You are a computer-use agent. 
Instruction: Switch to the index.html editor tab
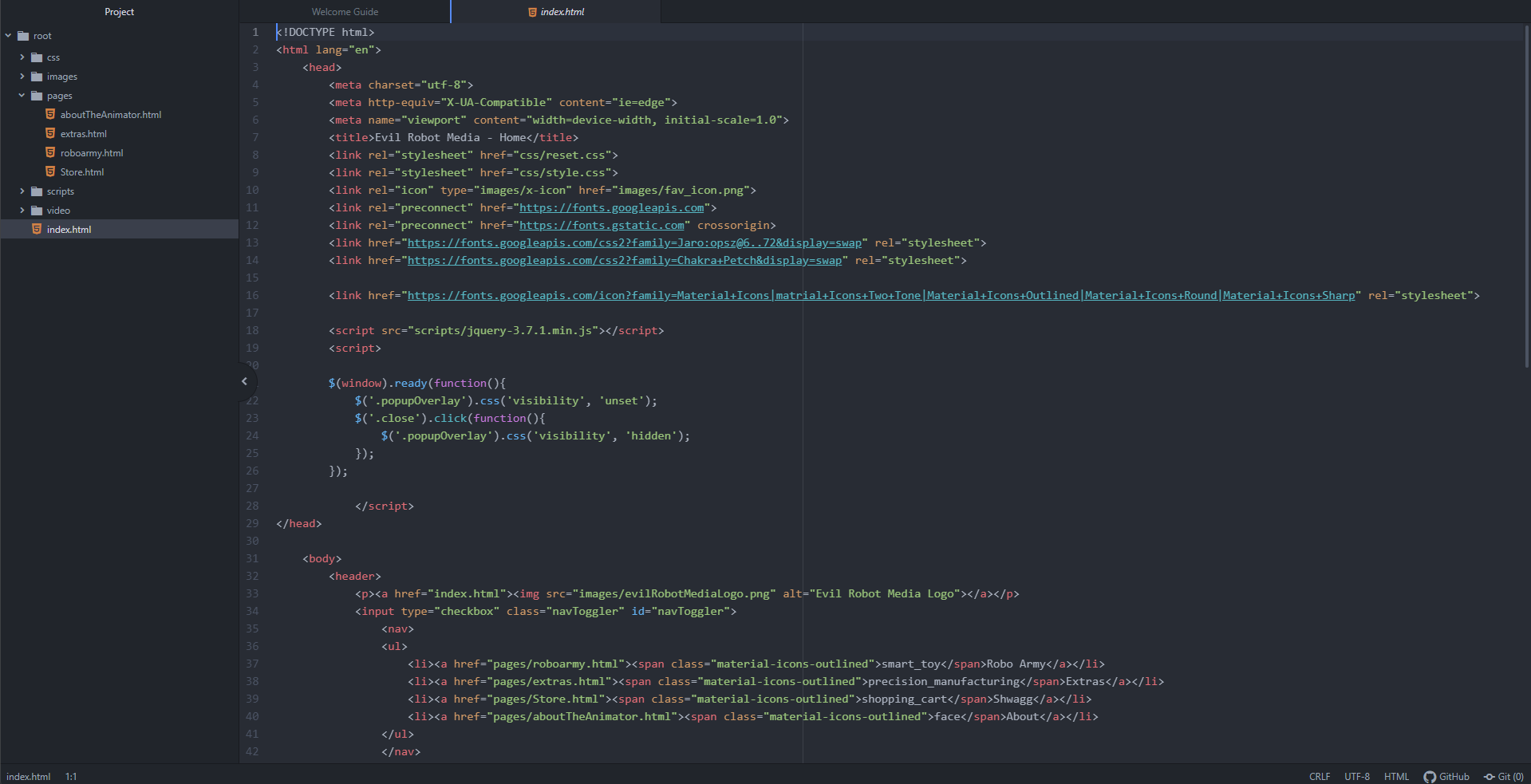(556, 12)
